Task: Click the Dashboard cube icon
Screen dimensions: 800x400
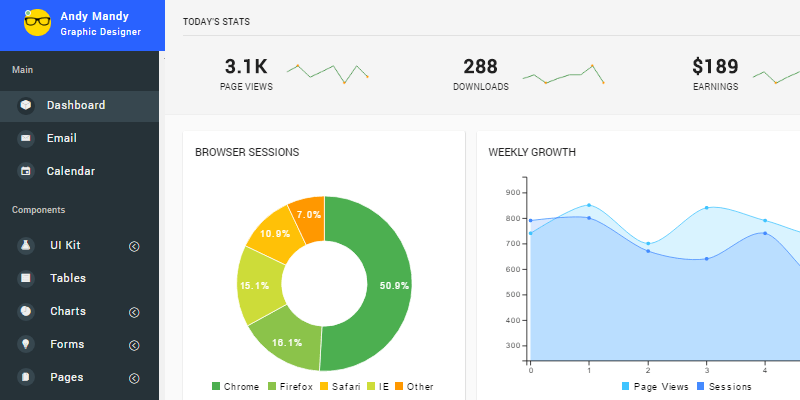Action: point(26,105)
